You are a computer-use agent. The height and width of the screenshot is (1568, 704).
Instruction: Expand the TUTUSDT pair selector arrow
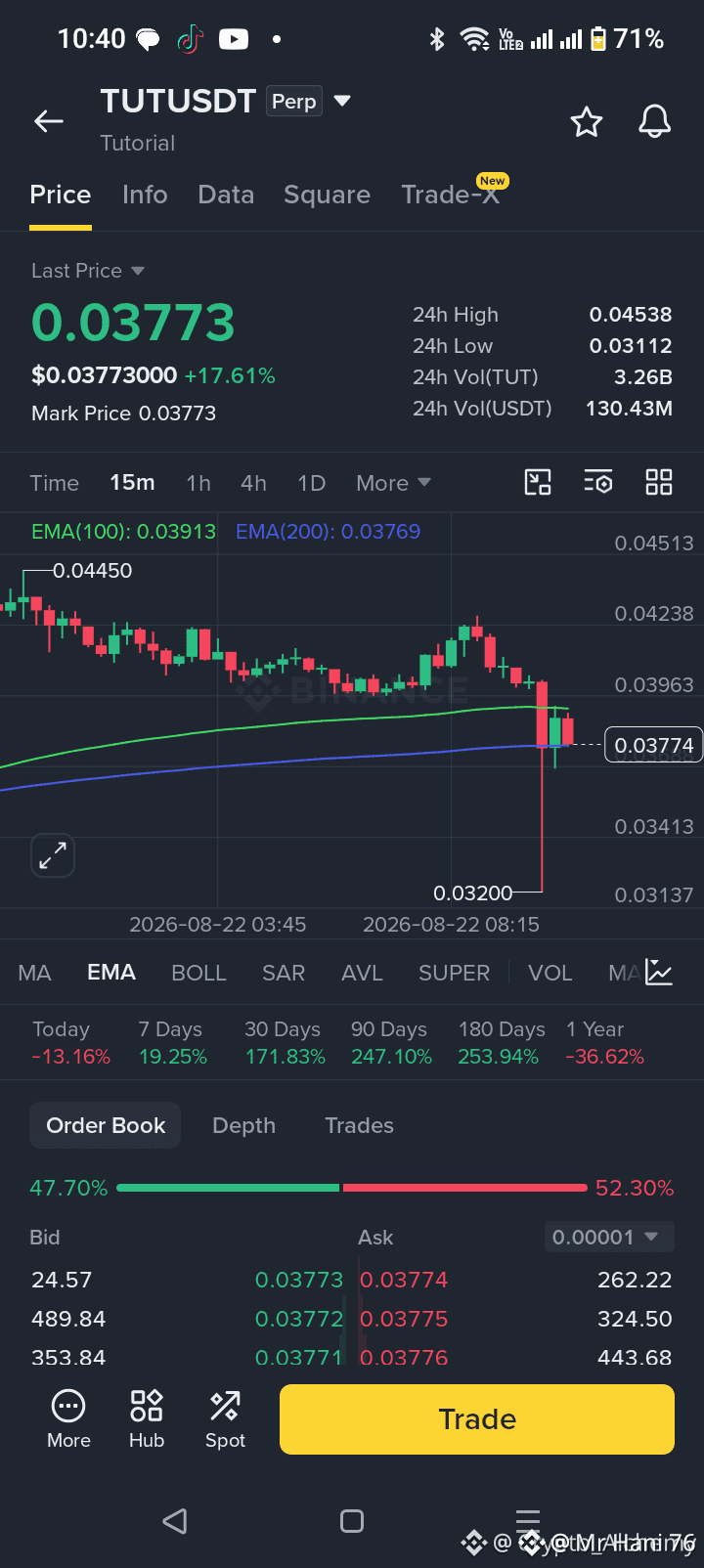click(x=342, y=101)
